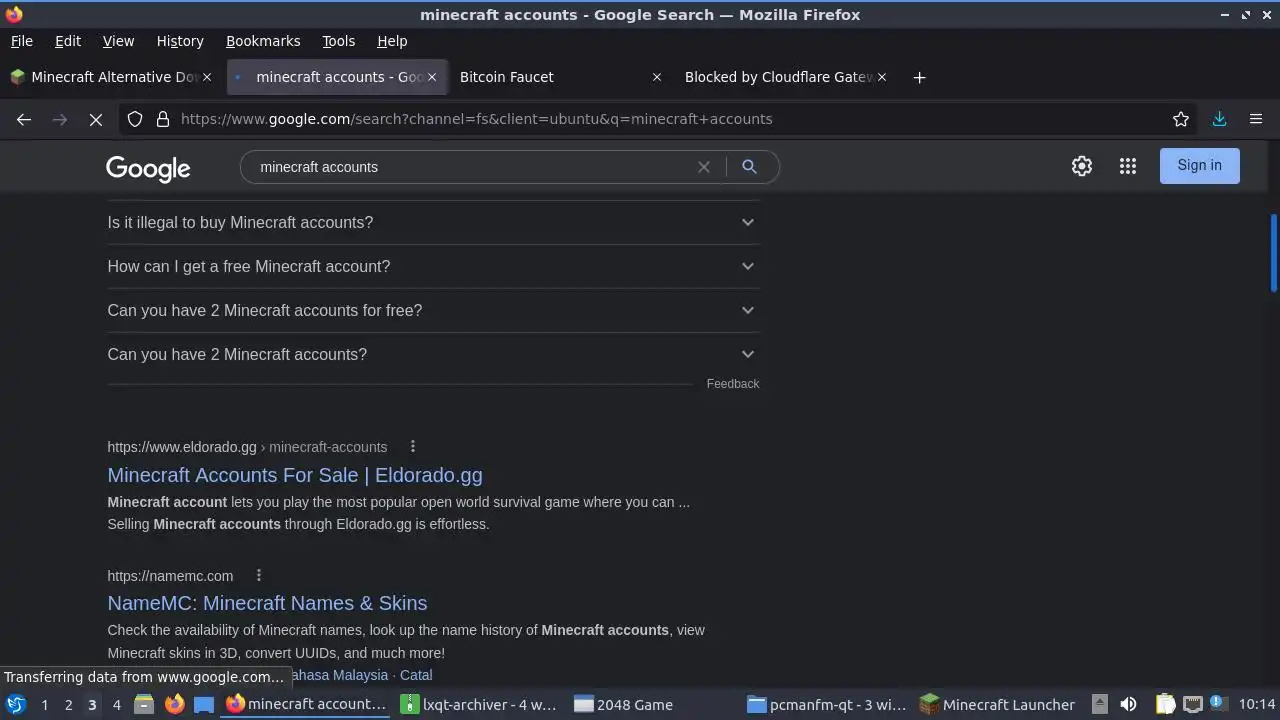View site info via the padlock icon
The image size is (1280, 720).
pos(163,119)
